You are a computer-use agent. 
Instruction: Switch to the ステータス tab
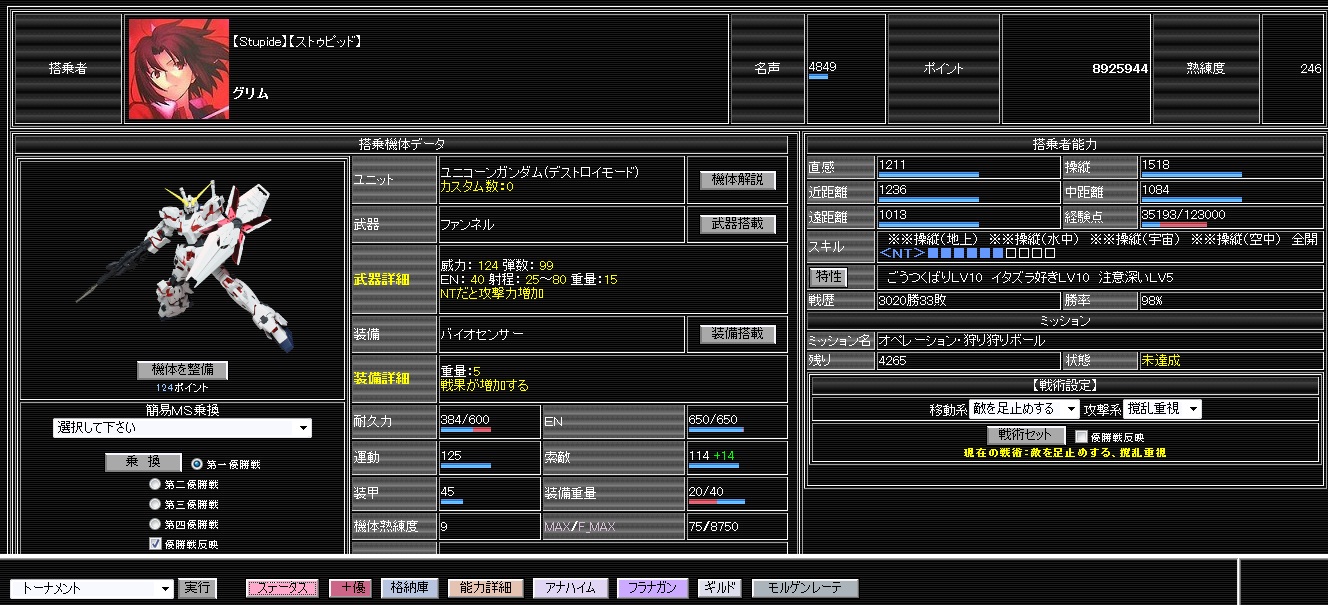(x=283, y=589)
